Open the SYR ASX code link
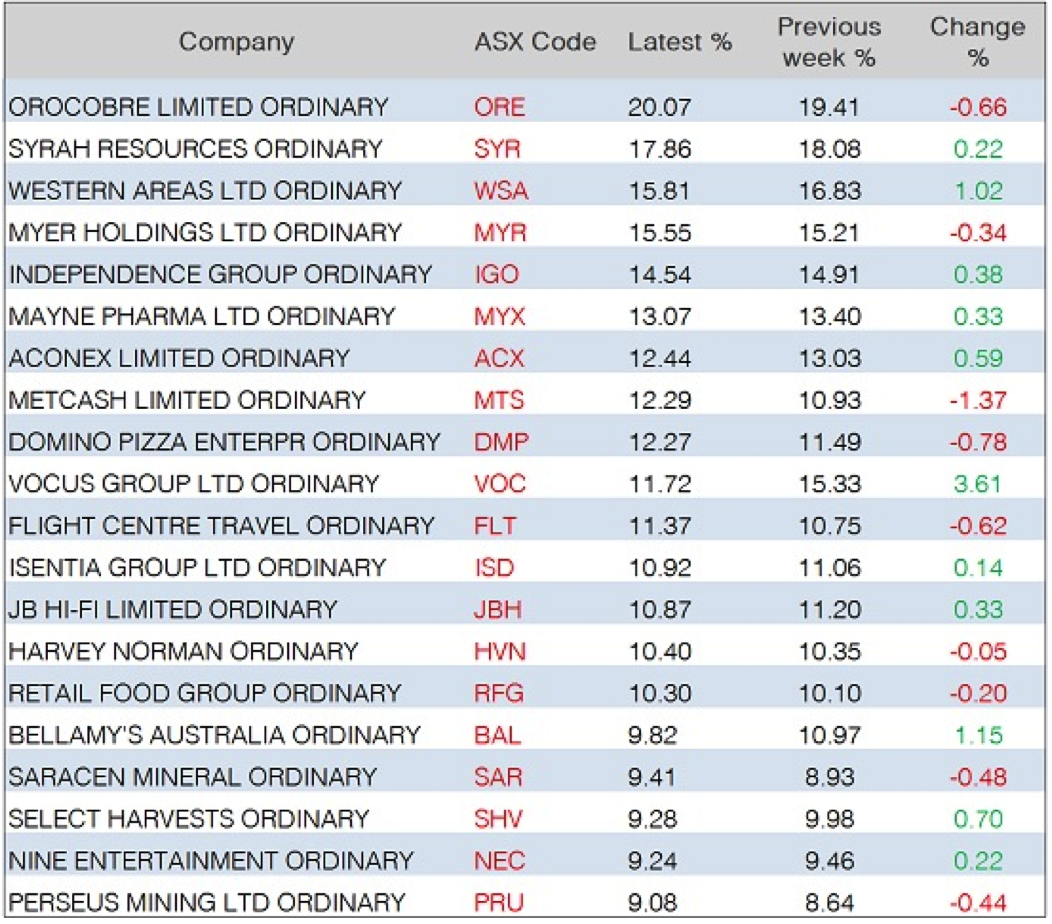1052x924 pixels. click(x=498, y=149)
